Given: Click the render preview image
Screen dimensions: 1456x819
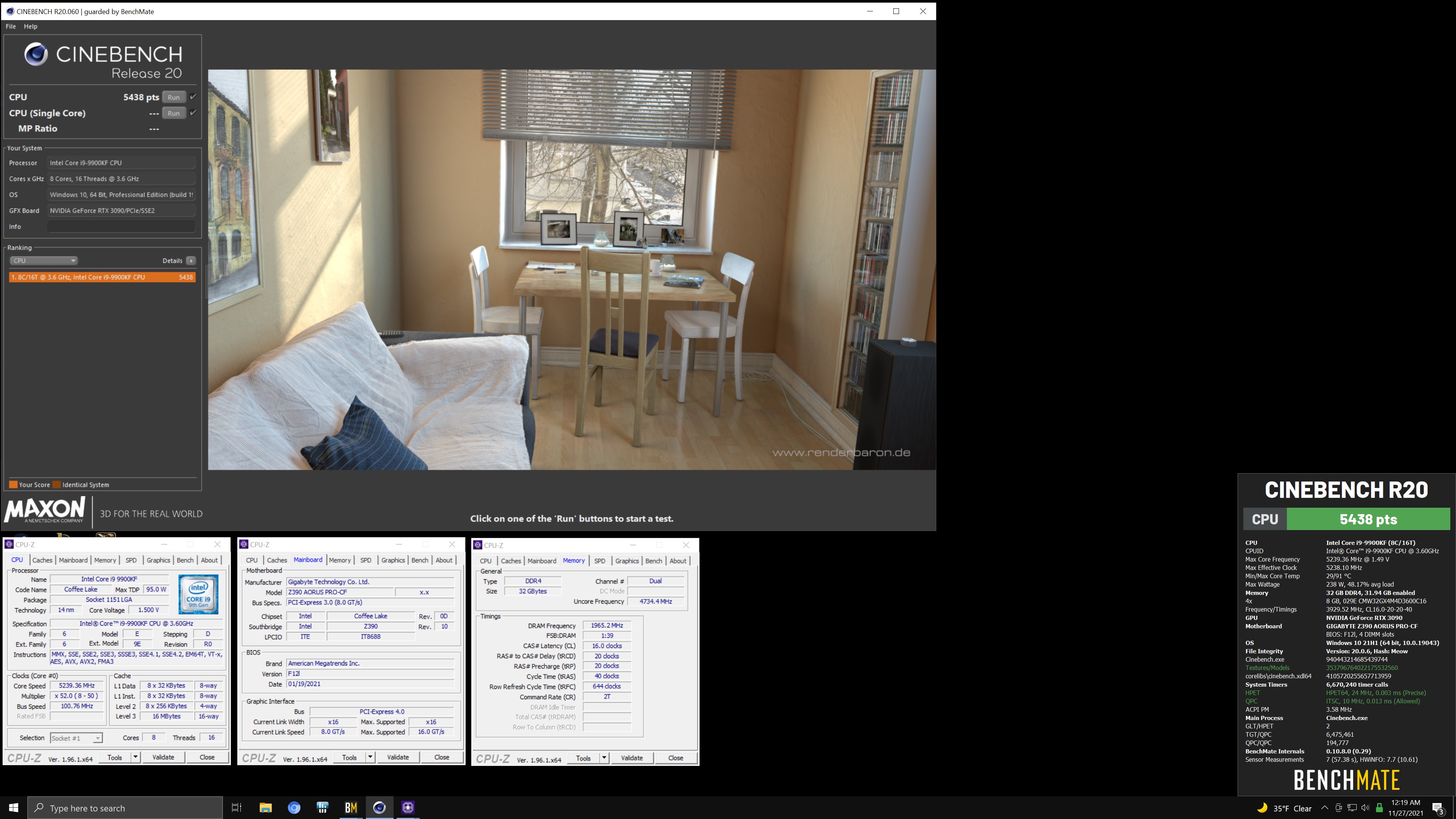Looking at the screenshot, I should pyautogui.click(x=572, y=270).
